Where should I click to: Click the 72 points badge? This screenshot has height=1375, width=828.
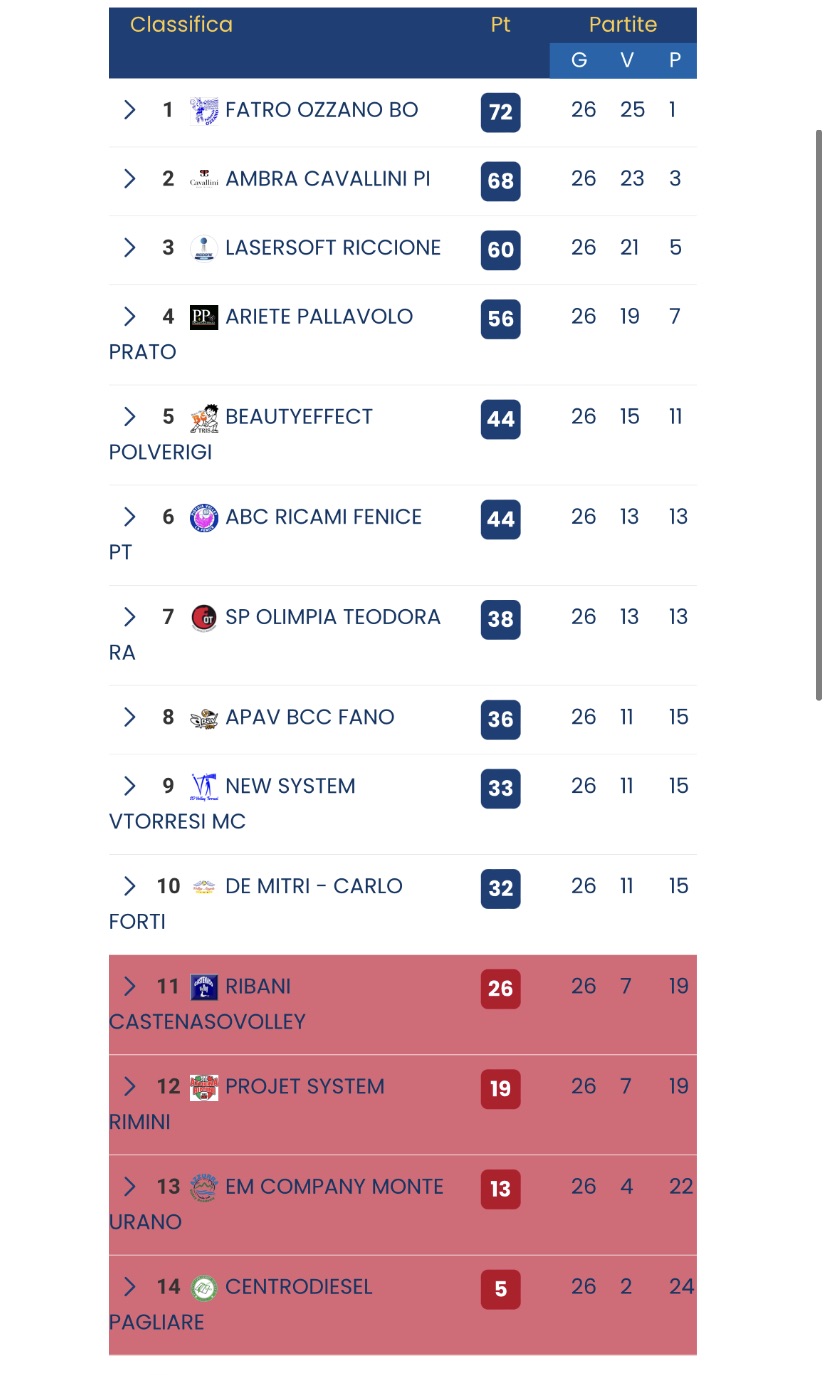[x=501, y=112]
